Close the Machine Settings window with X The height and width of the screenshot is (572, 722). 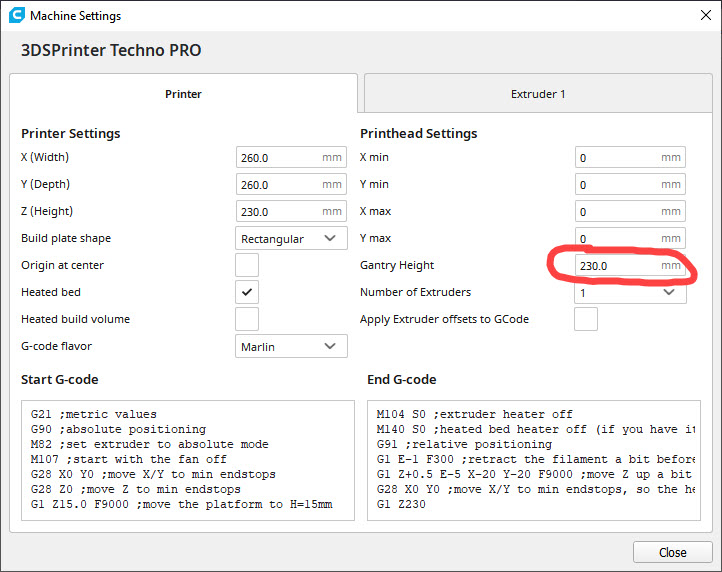coord(705,15)
